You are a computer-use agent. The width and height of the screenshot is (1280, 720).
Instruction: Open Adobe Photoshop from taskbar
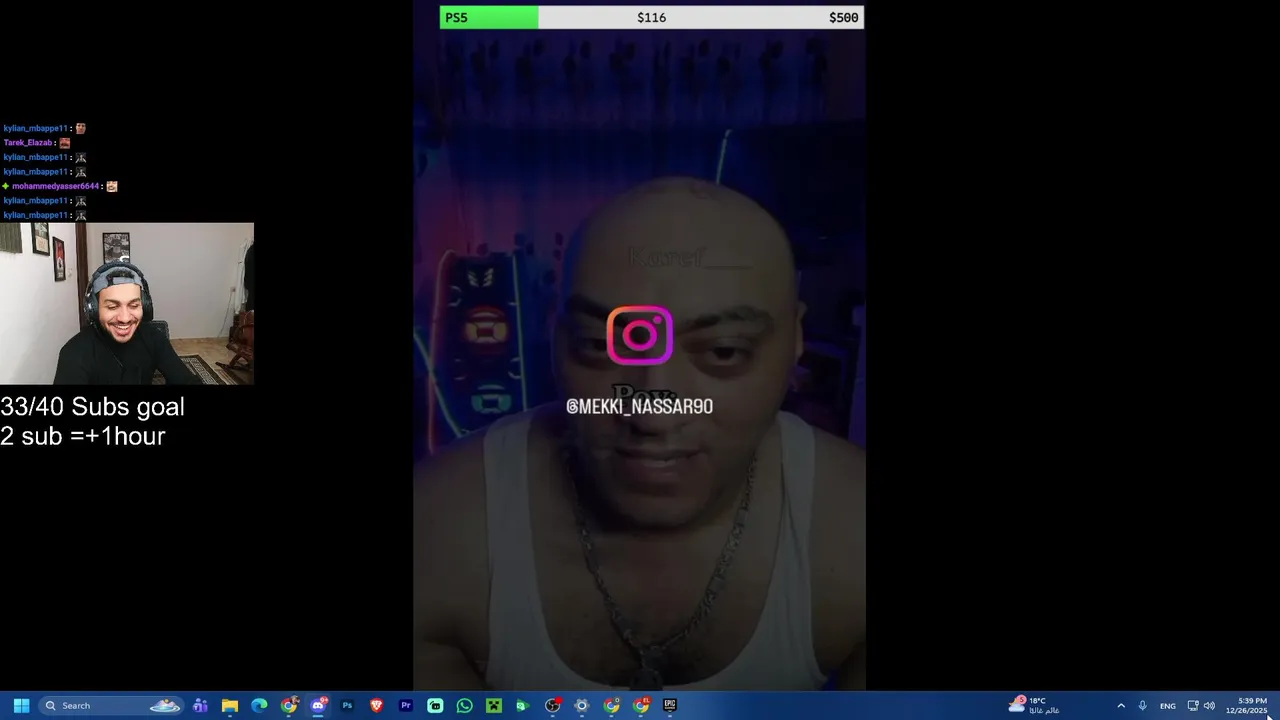click(347, 705)
